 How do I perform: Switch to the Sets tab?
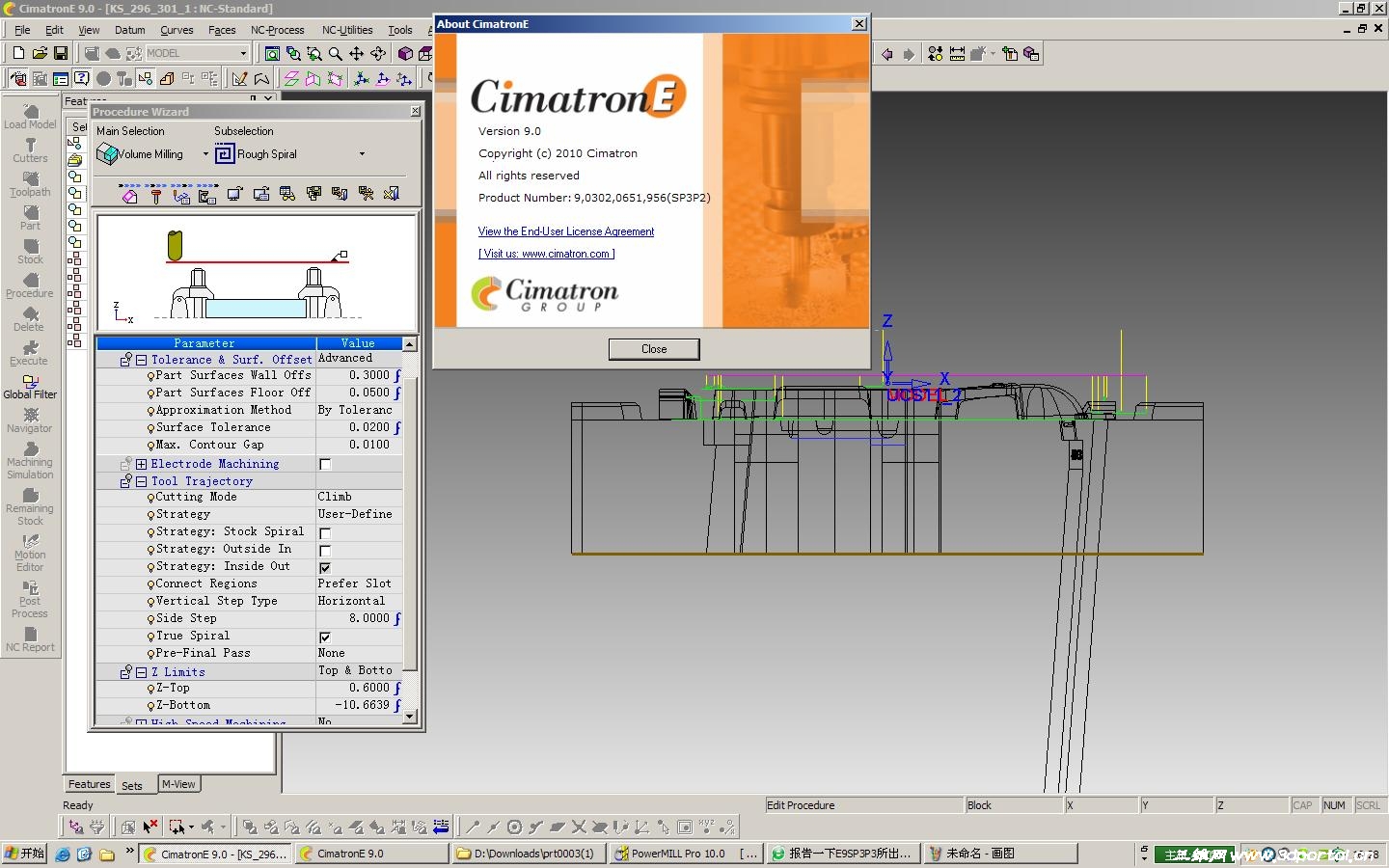click(x=132, y=786)
